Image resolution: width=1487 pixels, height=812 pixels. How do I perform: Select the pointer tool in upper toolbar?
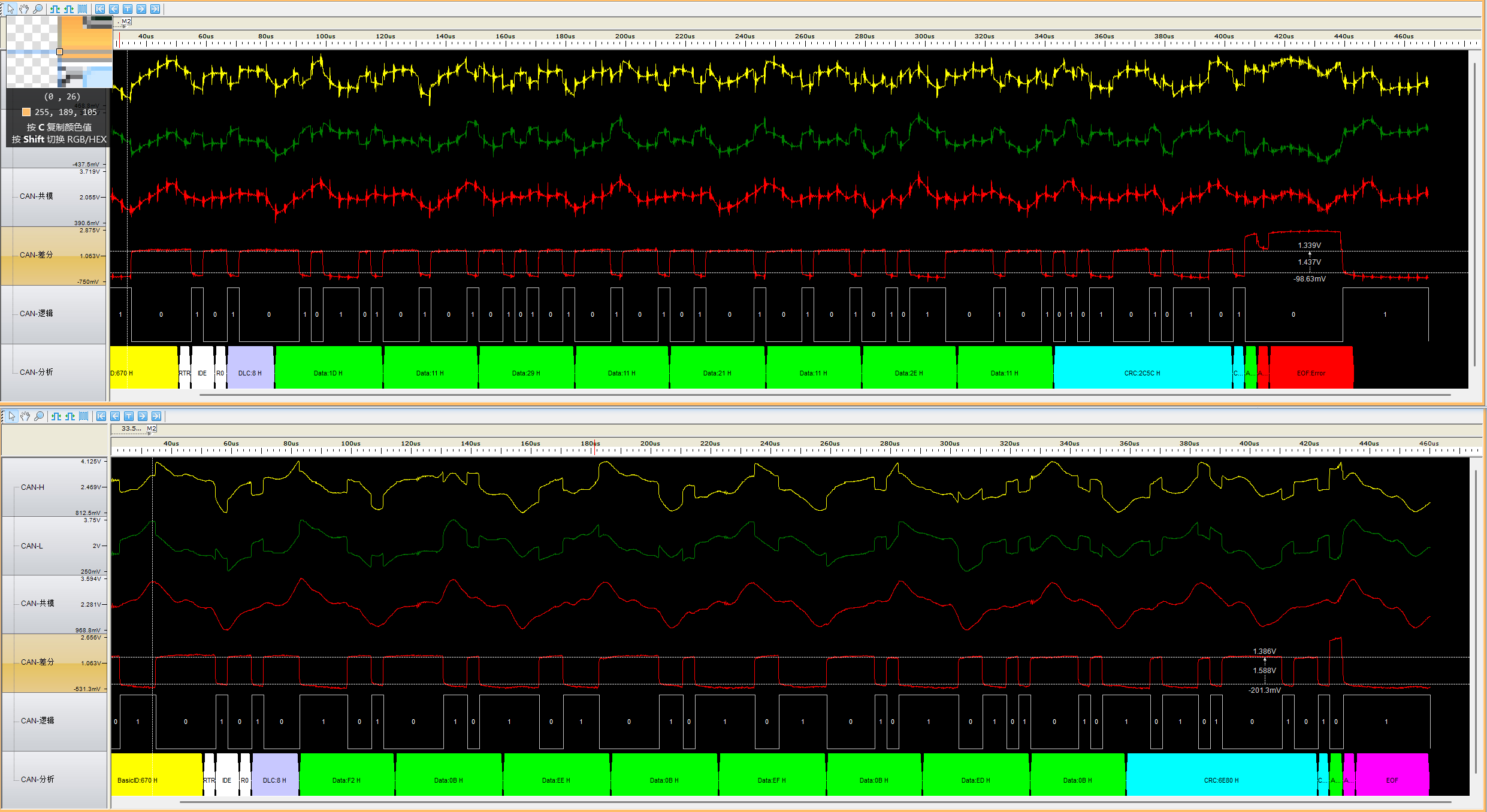10,9
